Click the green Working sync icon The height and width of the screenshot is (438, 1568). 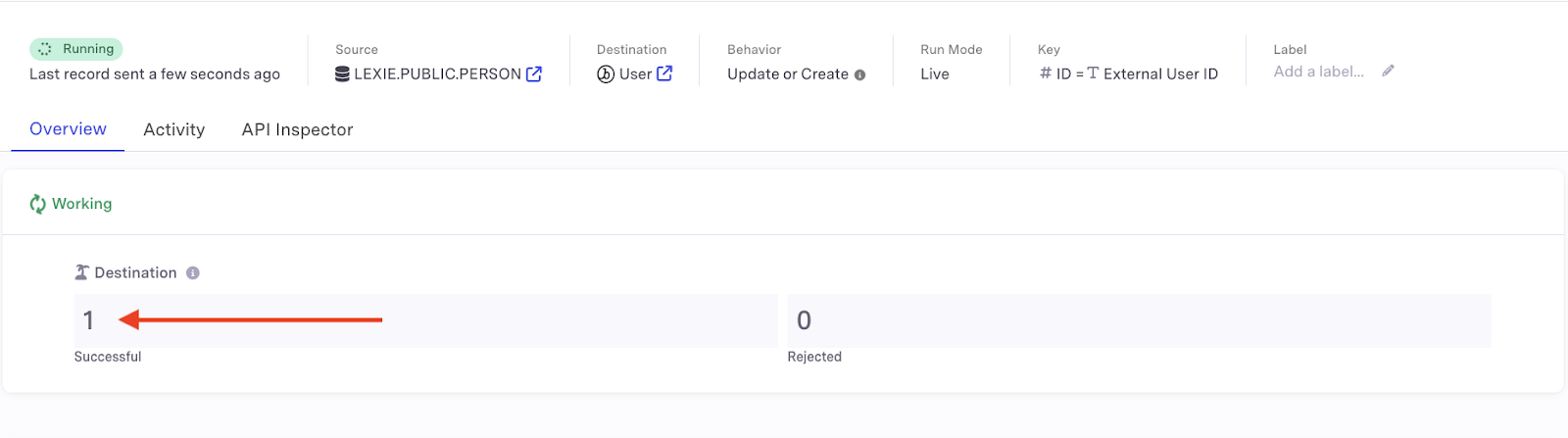coord(38,204)
